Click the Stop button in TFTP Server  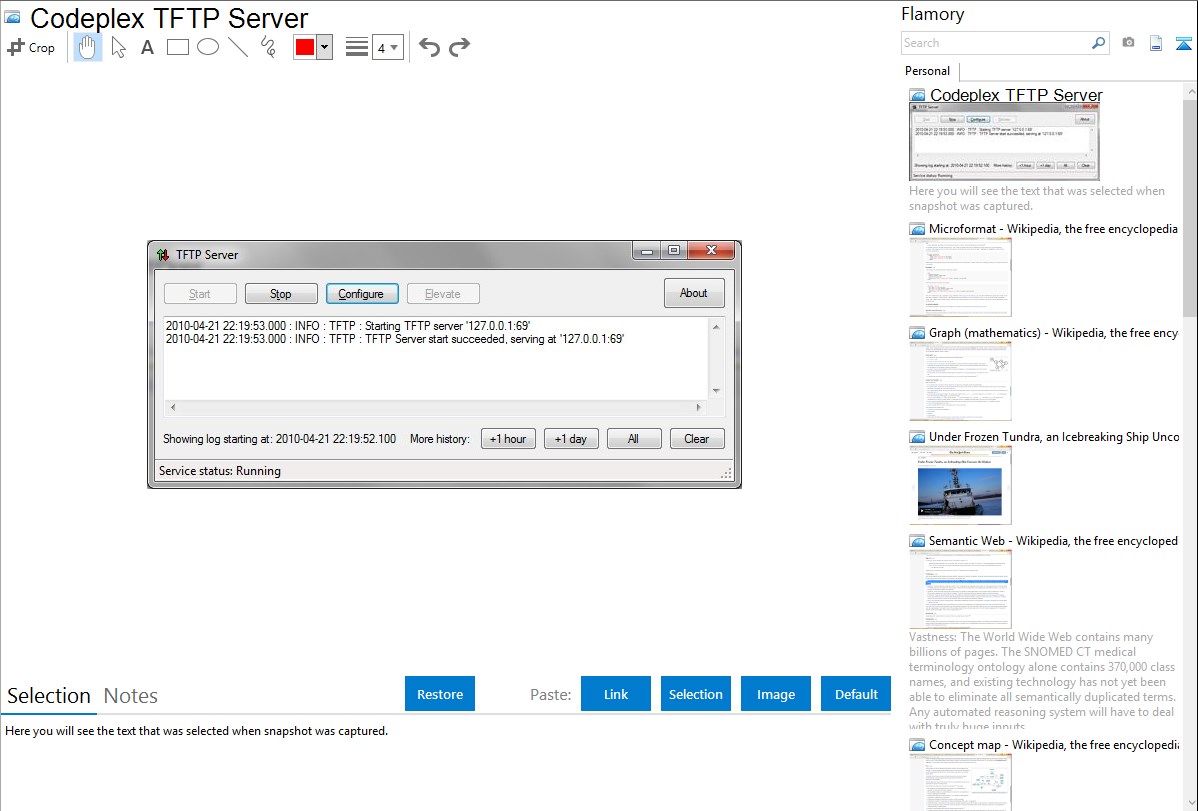click(281, 294)
